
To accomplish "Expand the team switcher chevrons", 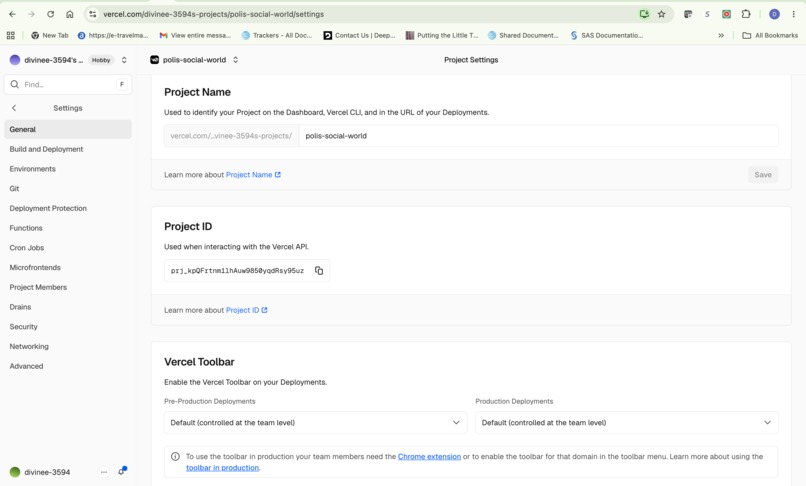I will point(124,60).
